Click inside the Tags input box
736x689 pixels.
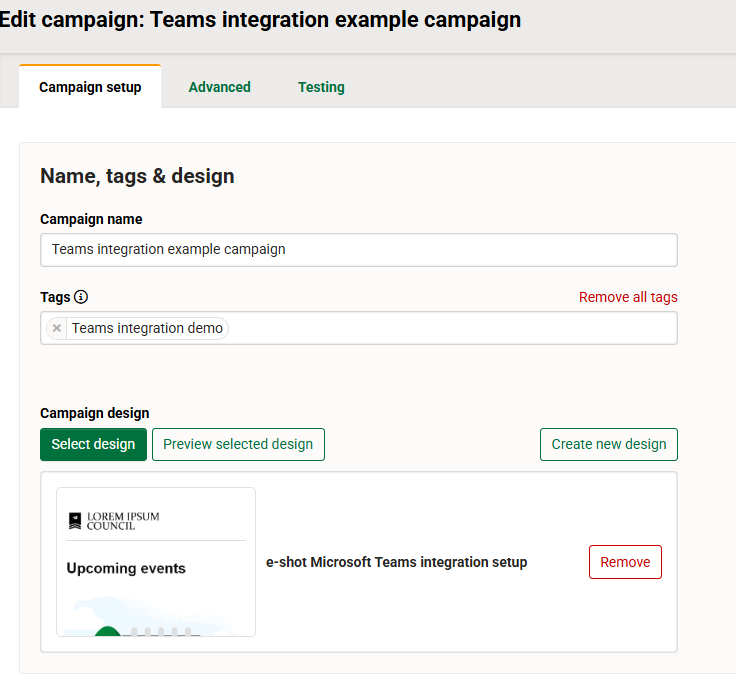359,328
